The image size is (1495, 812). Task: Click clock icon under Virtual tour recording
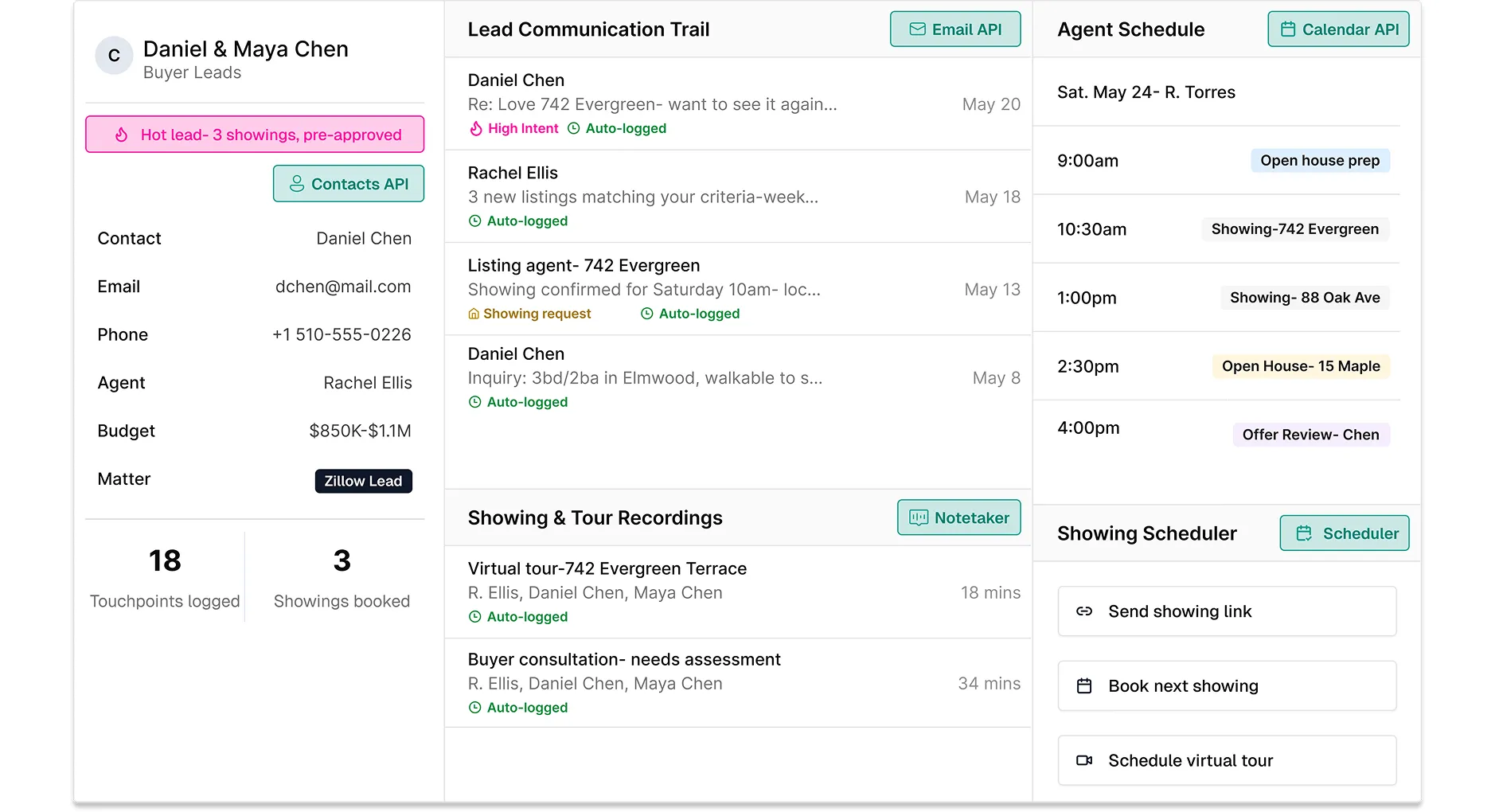(474, 617)
